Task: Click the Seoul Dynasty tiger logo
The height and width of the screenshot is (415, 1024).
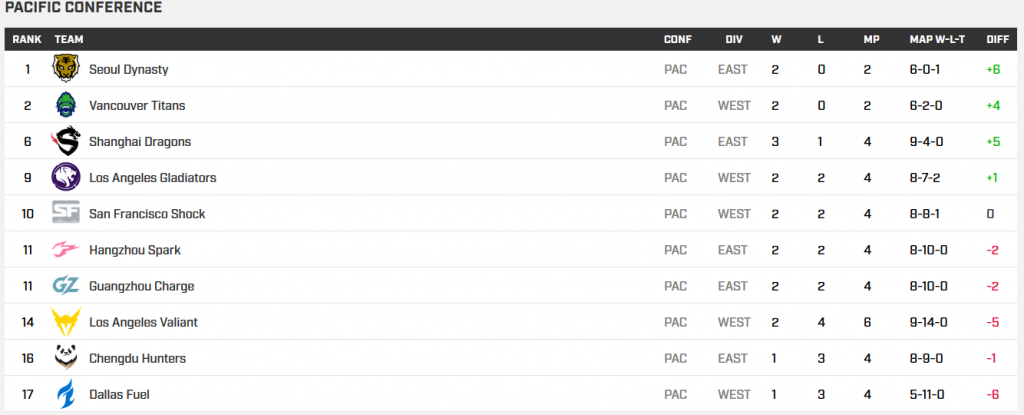Action: pyautogui.click(x=66, y=69)
